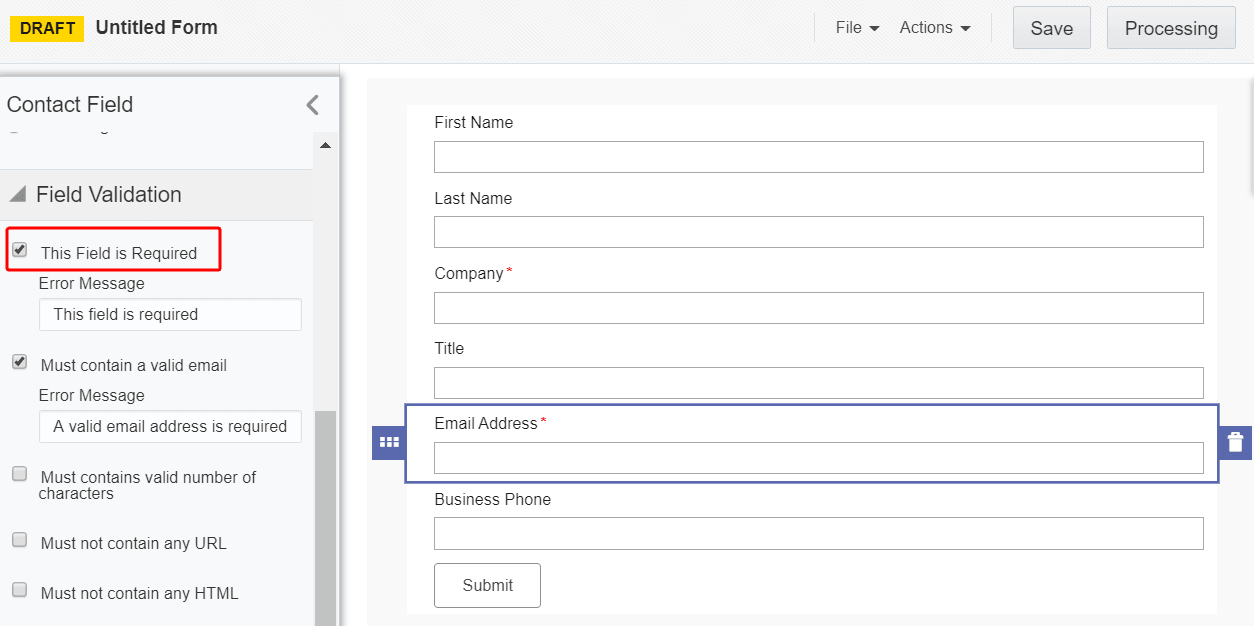The width and height of the screenshot is (1254, 626).
Task: Enable Must not contain any URL
Action: [x=19, y=539]
